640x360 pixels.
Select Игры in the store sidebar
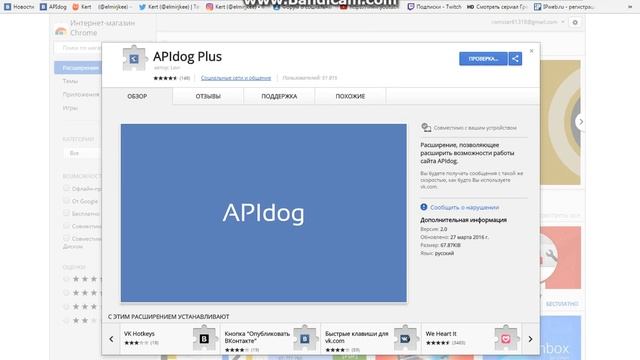70,108
